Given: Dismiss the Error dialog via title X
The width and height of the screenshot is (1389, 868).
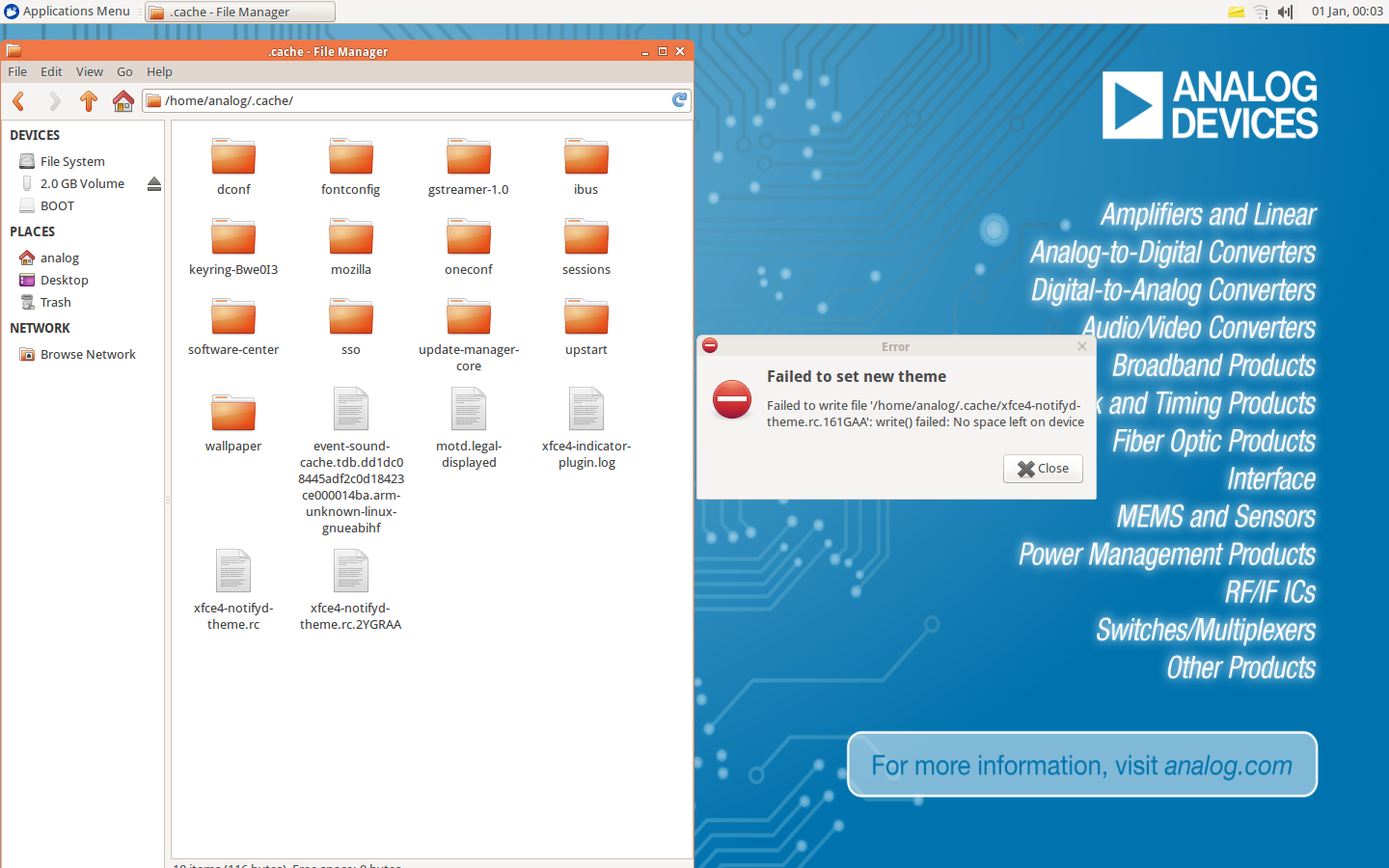Looking at the screenshot, I should [1082, 346].
